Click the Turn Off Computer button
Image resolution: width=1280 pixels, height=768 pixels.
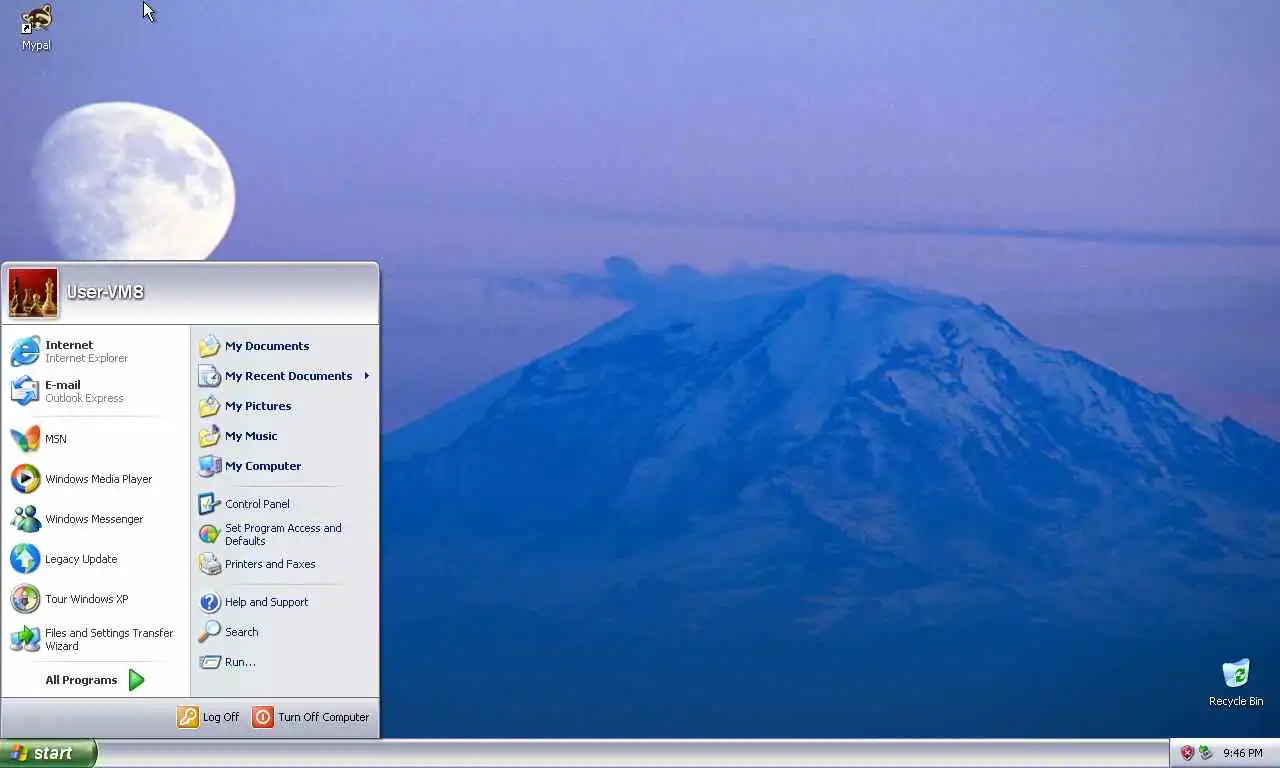(311, 717)
